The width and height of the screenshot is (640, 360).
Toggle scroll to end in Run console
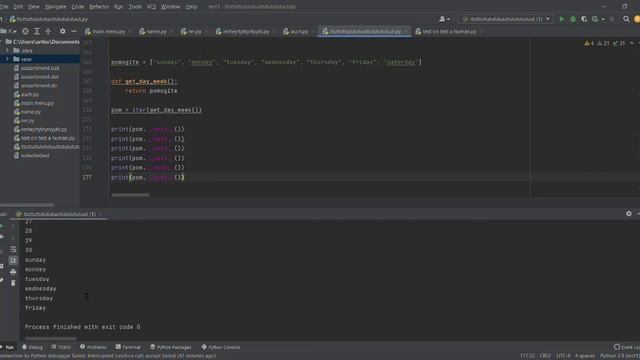click(x=13, y=260)
